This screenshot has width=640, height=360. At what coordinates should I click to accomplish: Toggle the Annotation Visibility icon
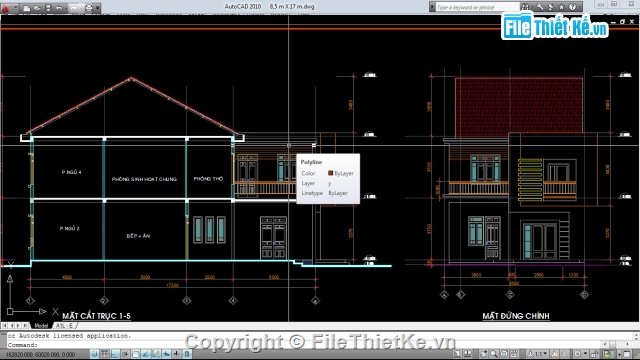tap(555, 354)
